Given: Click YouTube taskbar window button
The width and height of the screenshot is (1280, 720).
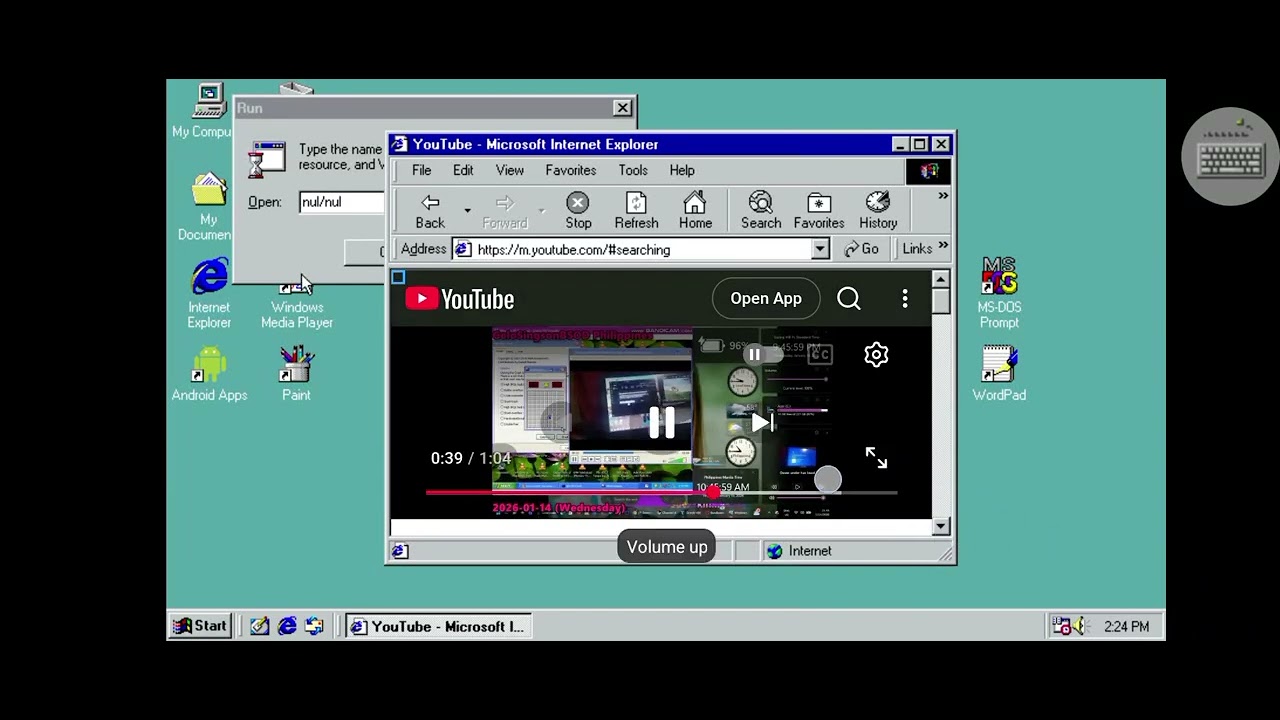Looking at the screenshot, I should (x=438, y=626).
